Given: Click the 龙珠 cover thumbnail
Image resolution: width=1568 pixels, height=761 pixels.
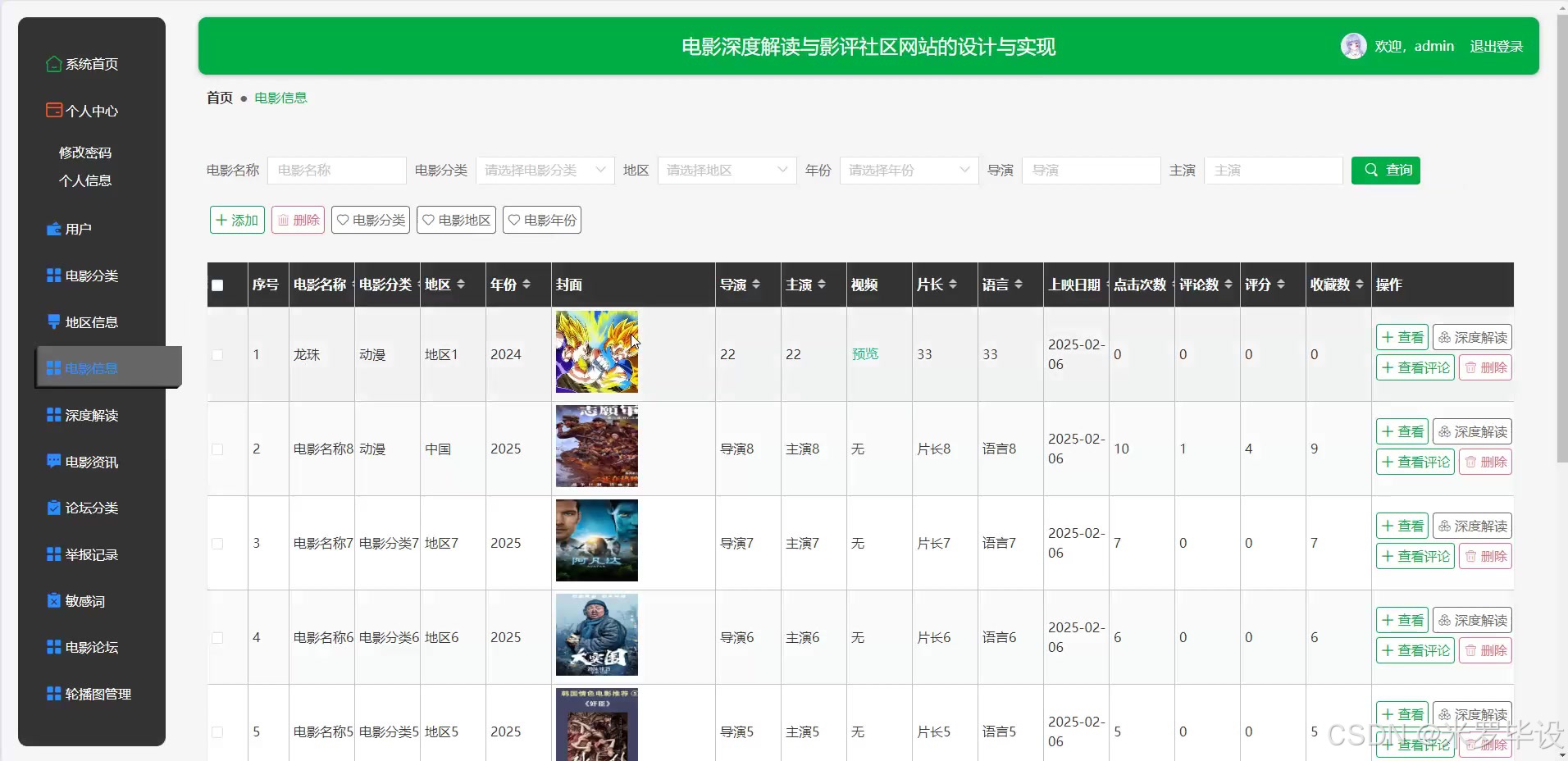Looking at the screenshot, I should click(x=597, y=352).
